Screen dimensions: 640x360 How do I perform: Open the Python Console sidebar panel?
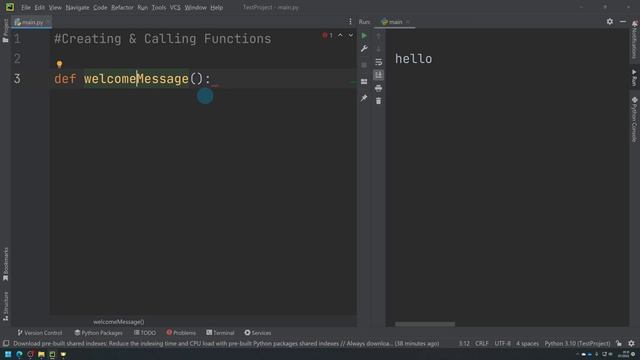click(x=634, y=120)
